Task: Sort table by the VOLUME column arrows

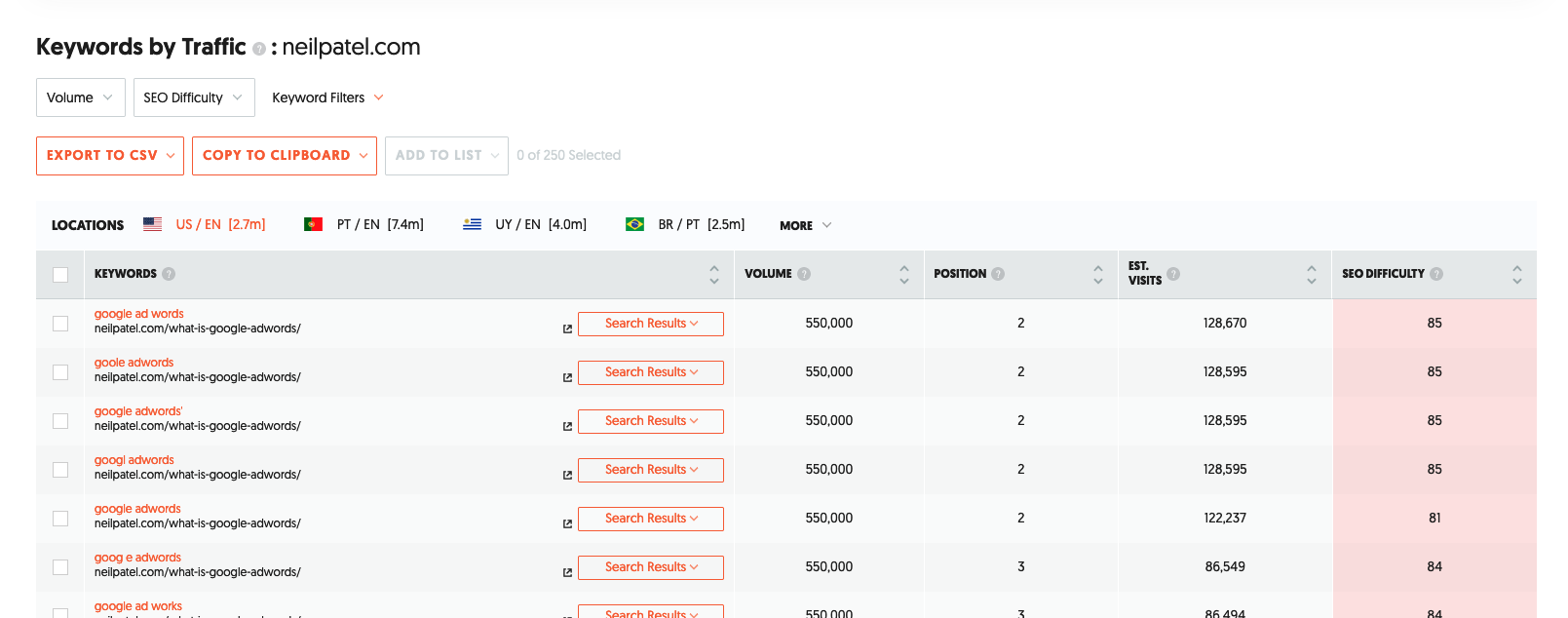Action: [904, 275]
